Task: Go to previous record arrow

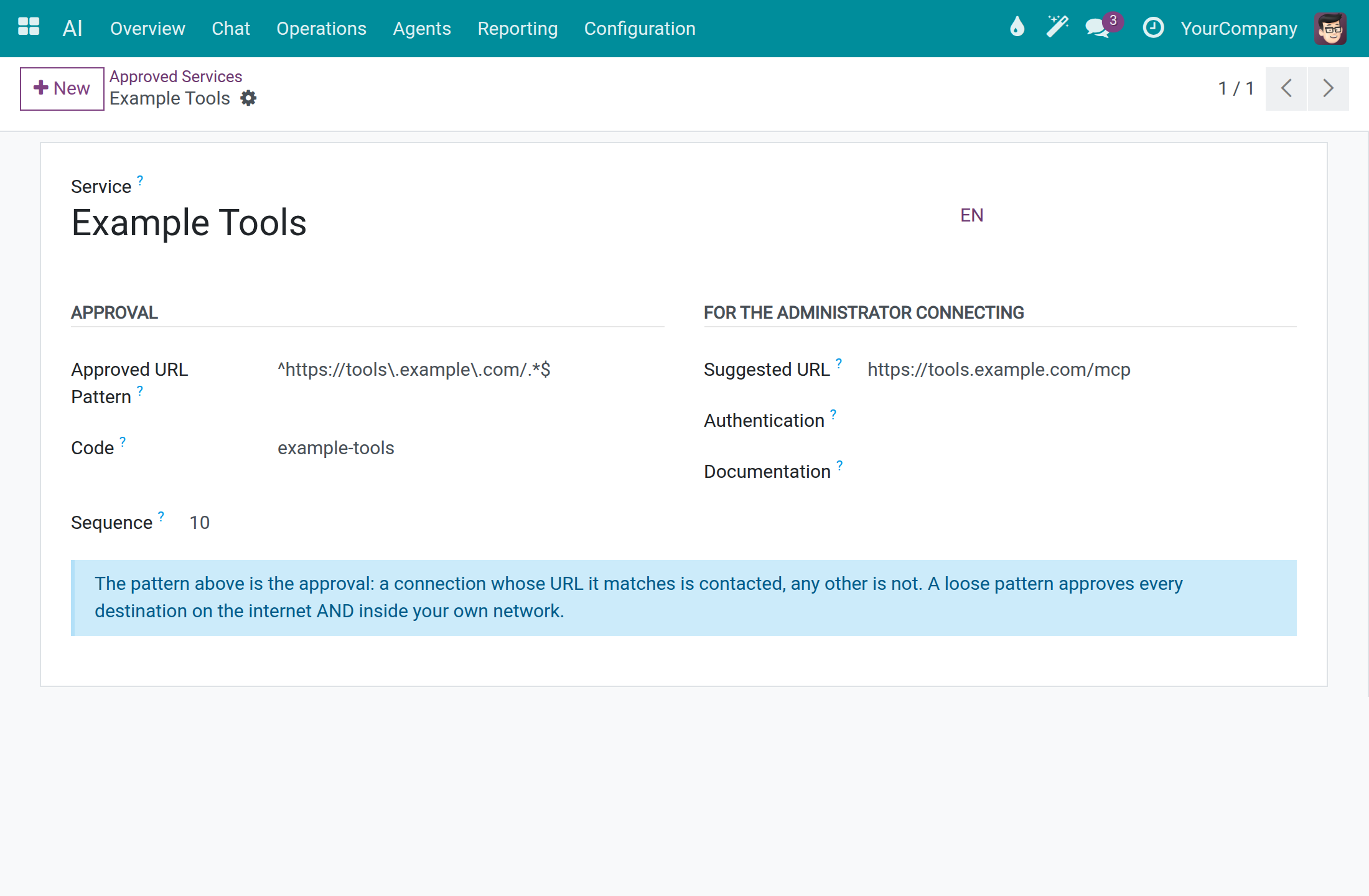Action: click(x=1286, y=88)
